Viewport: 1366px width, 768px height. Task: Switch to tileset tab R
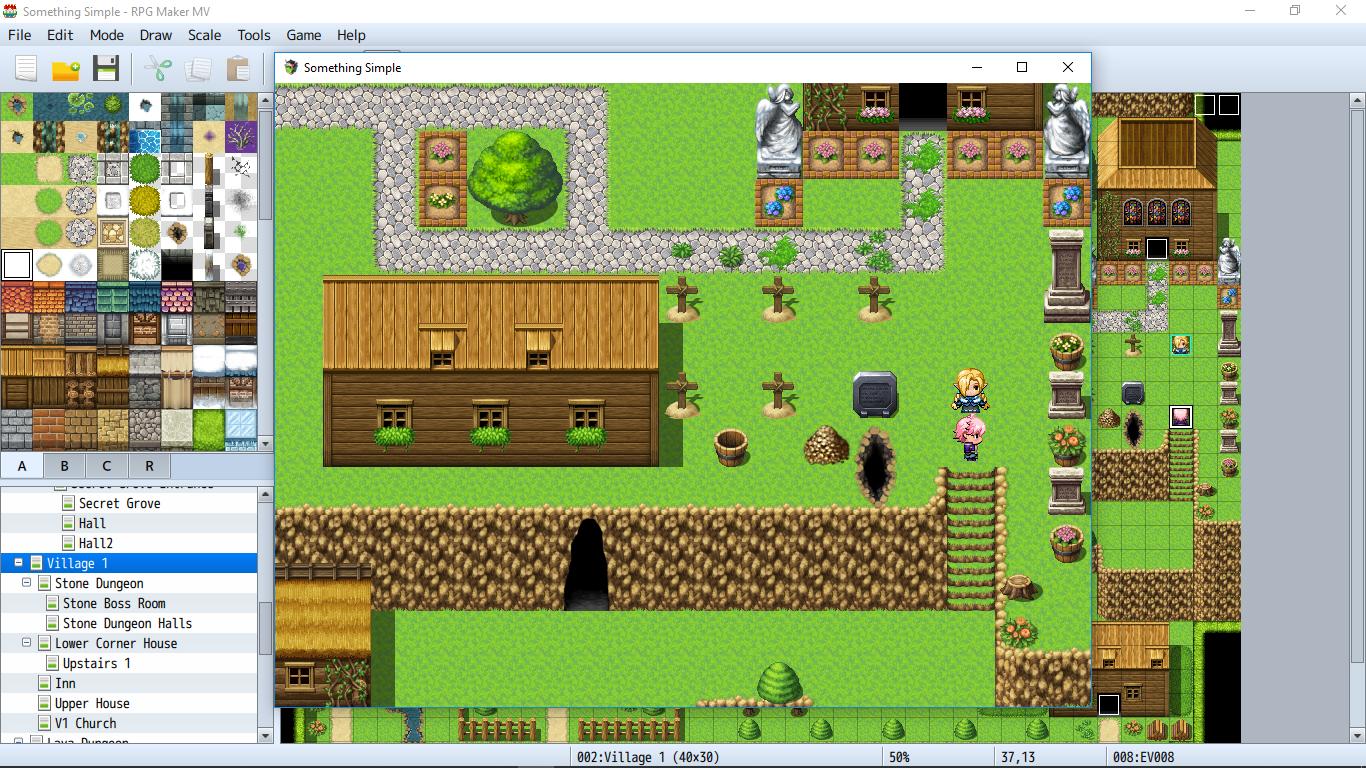(x=149, y=466)
